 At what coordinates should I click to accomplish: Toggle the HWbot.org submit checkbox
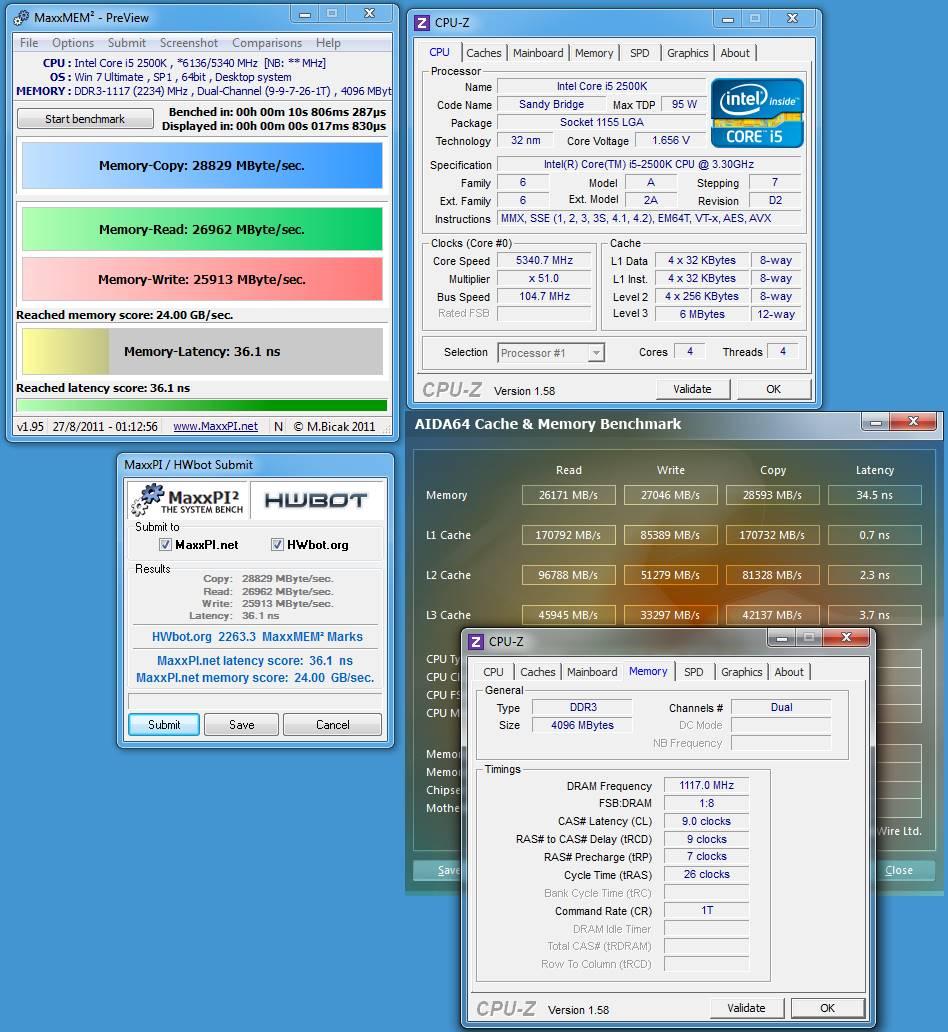[277, 544]
